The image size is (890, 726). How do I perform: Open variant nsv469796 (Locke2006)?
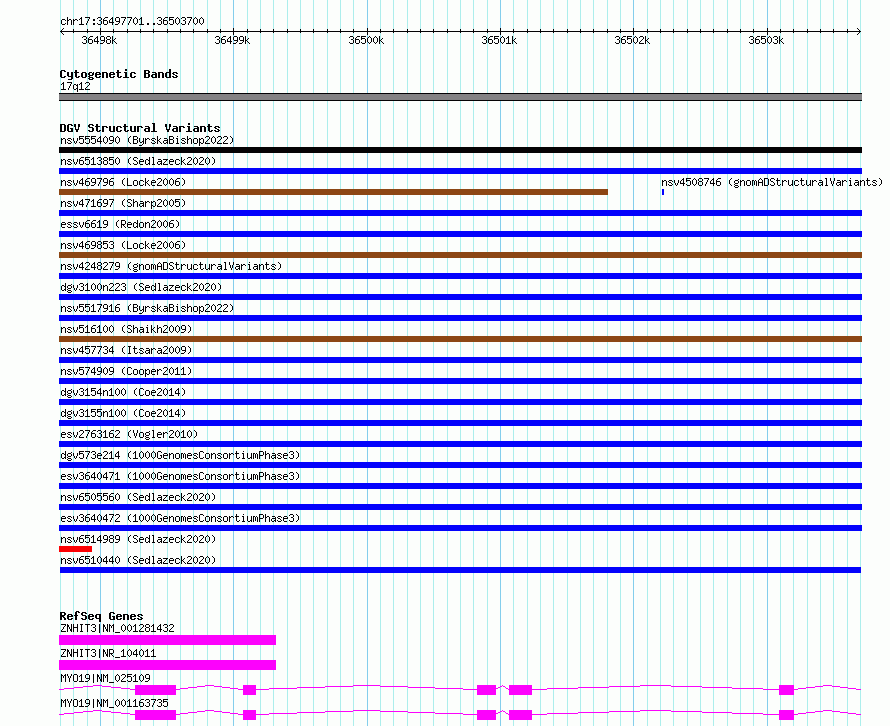[x=123, y=182]
